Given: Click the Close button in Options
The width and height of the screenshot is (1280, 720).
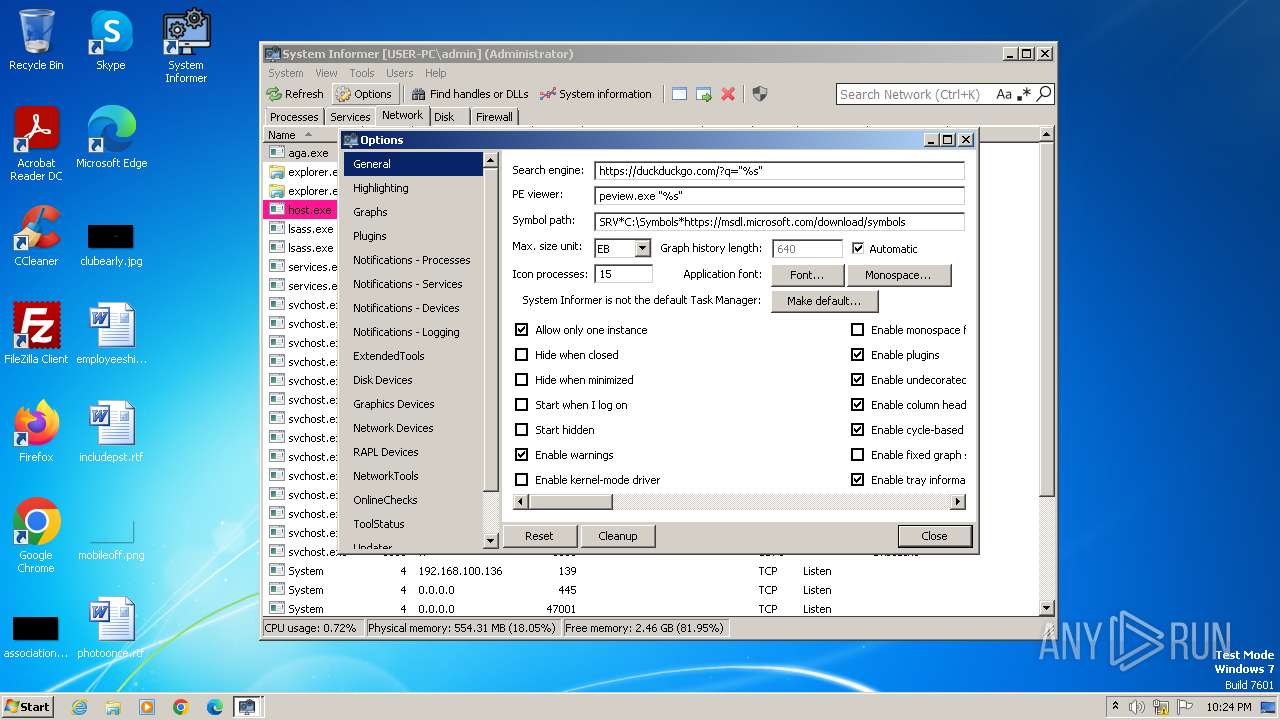Looking at the screenshot, I should coord(934,536).
